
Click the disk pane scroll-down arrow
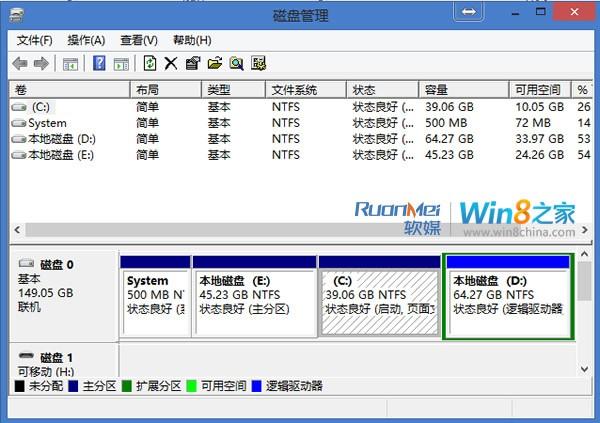[584, 369]
